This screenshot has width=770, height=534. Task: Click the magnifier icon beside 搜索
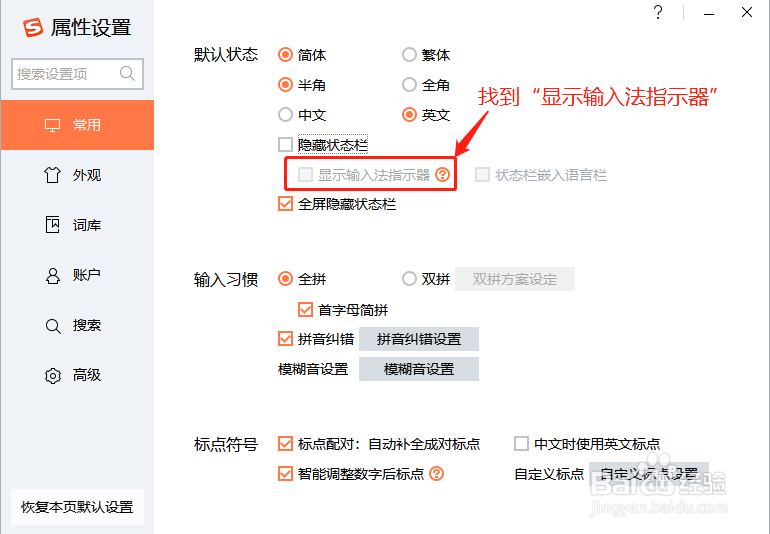click(x=53, y=326)
